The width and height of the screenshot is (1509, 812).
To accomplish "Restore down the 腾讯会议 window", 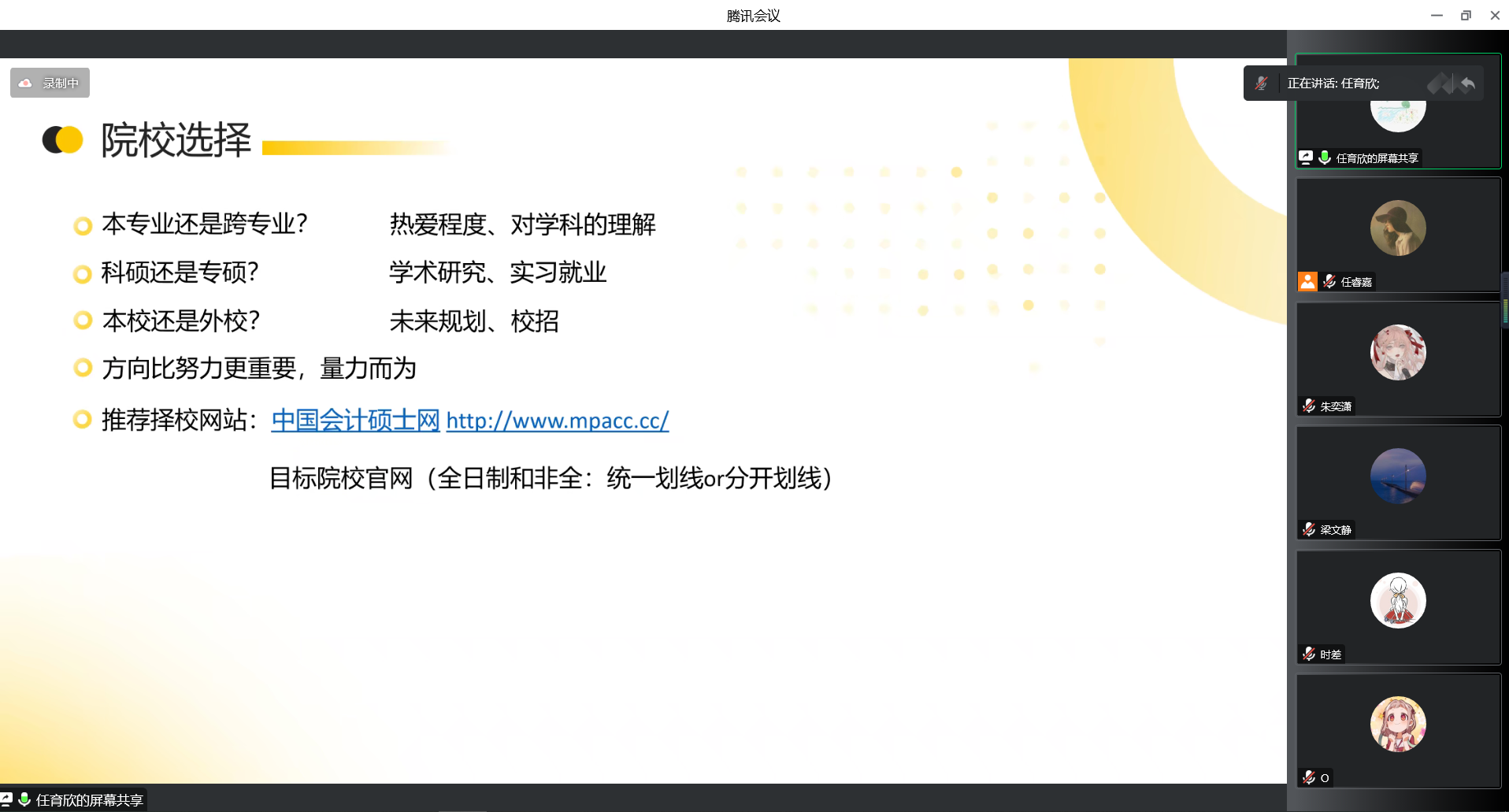I will (x=1466, y=15).
